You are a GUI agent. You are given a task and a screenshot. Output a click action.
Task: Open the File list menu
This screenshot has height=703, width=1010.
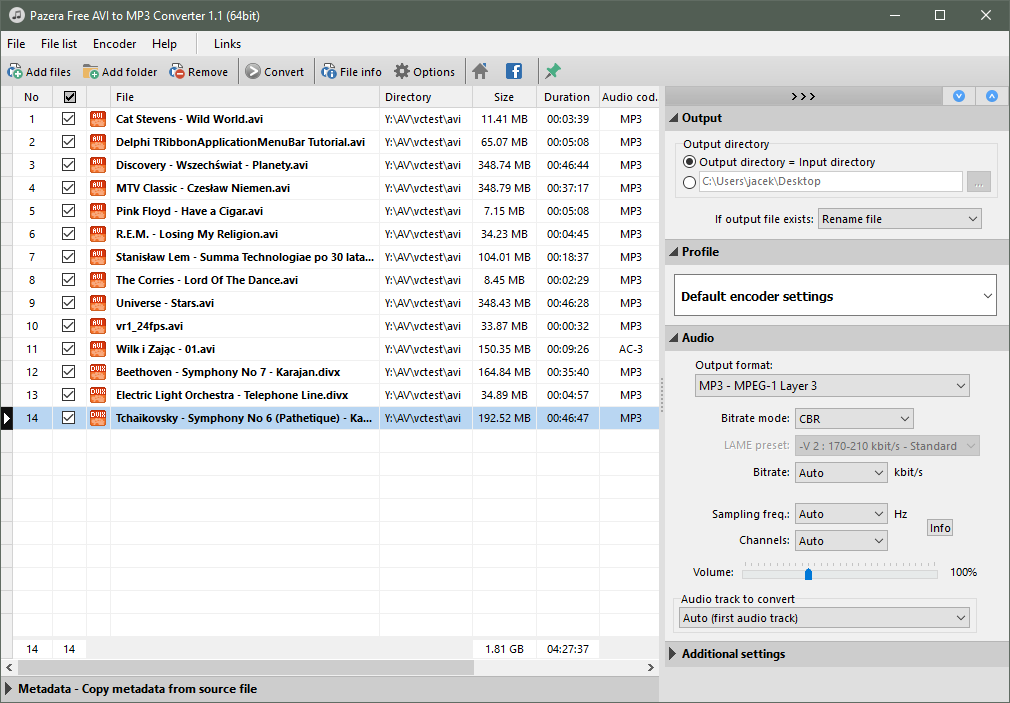tap(59, 44)
